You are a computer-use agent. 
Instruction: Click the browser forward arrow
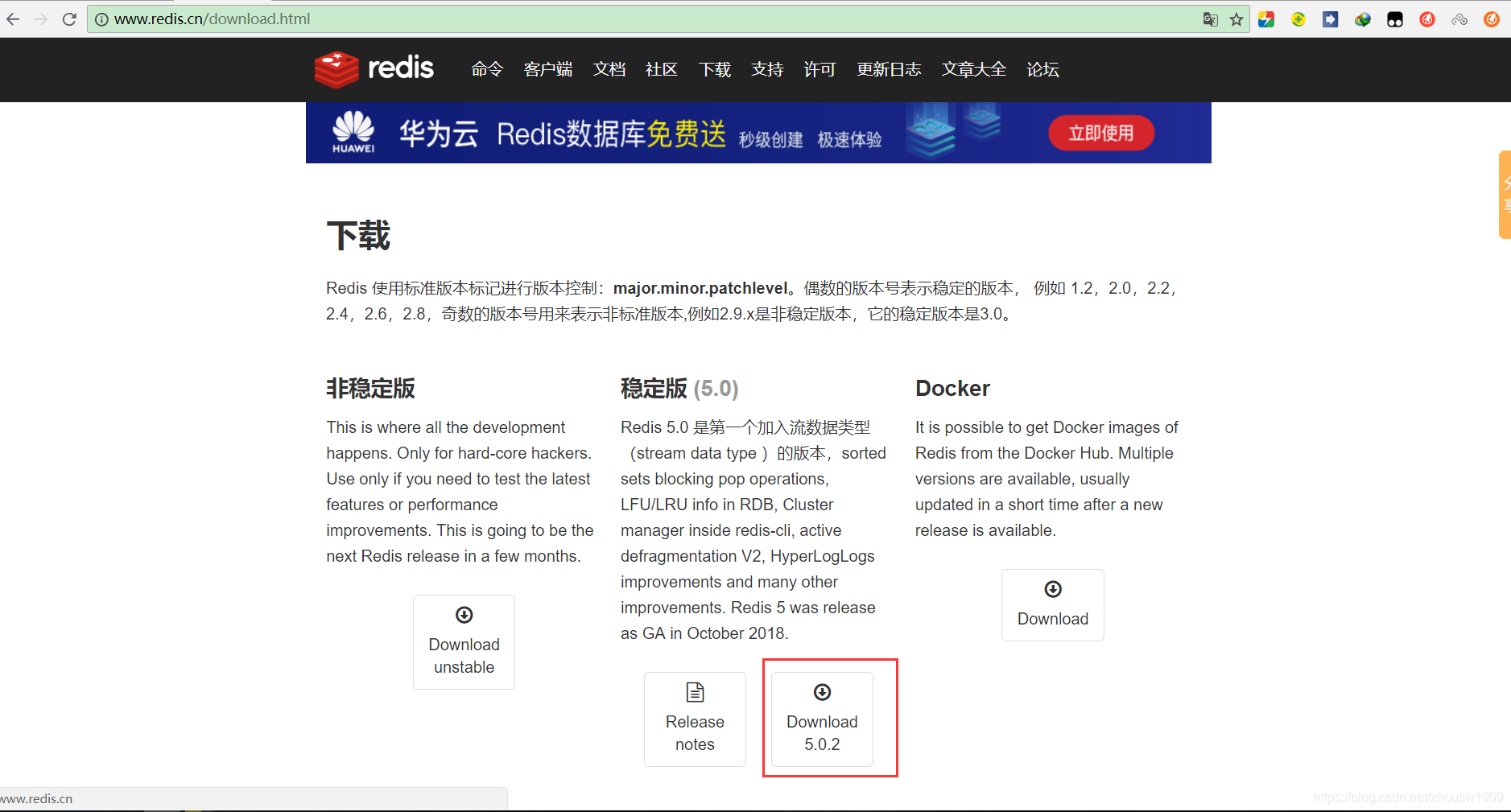[41, 19]
